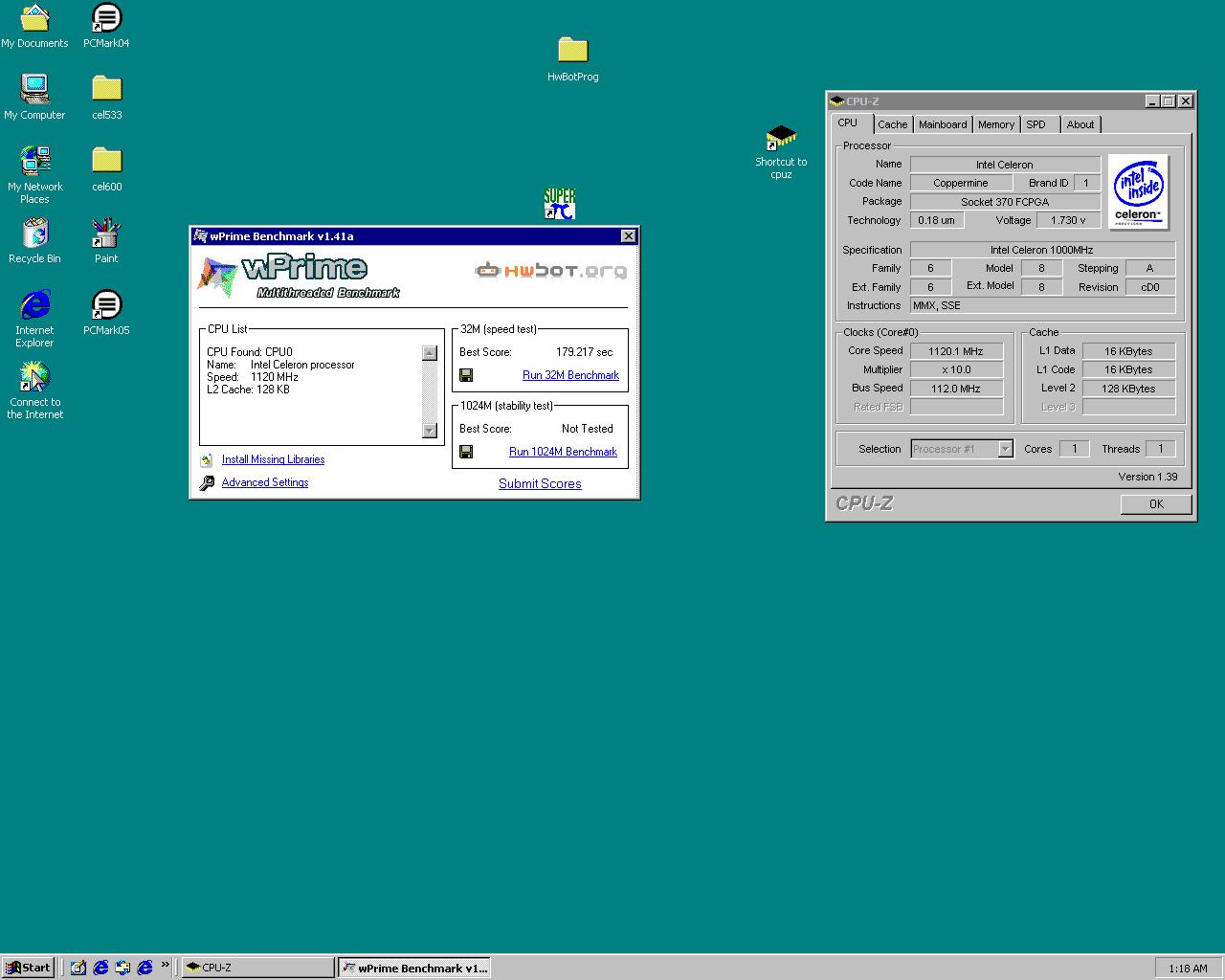The image size is (1225, 980).
Task: Open the Advanced Settings link
Action: point(265,482)
